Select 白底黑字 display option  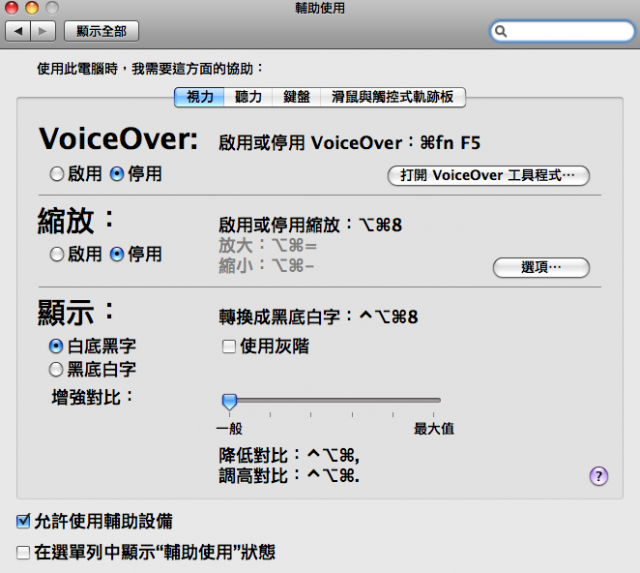click(56, 346)
